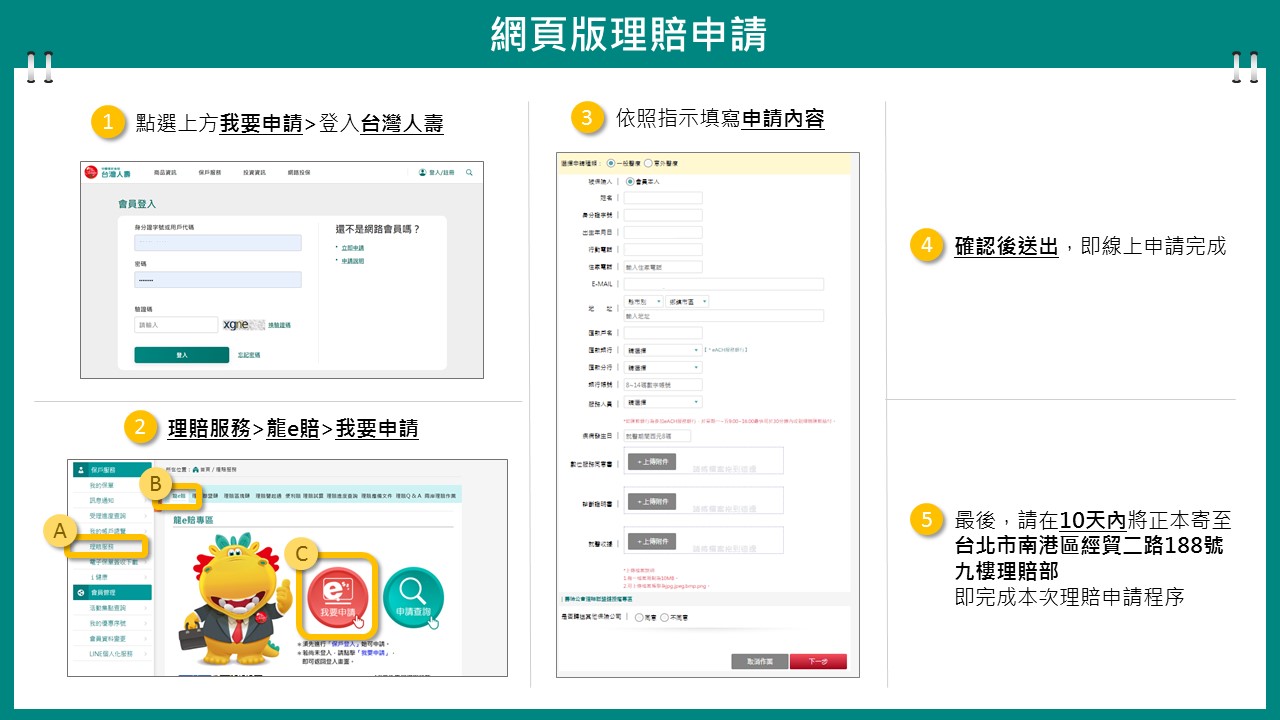This screenshot has height=720, width=1280.
Task: Select LINE個人化服務 in the sidebar
Action: [x=109, y=654]
